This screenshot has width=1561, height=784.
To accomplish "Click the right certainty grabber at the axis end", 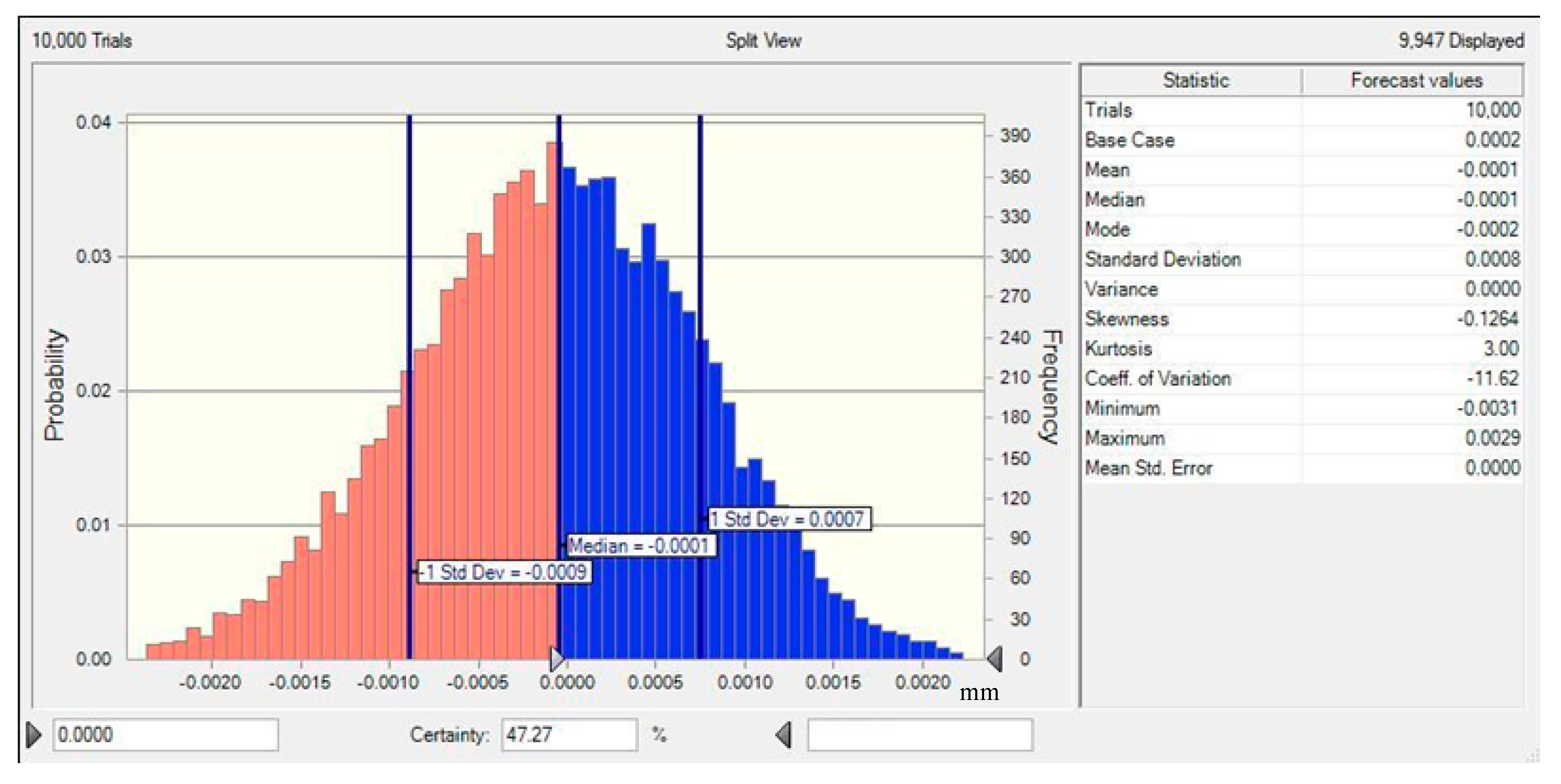I will tap(995, 658).
